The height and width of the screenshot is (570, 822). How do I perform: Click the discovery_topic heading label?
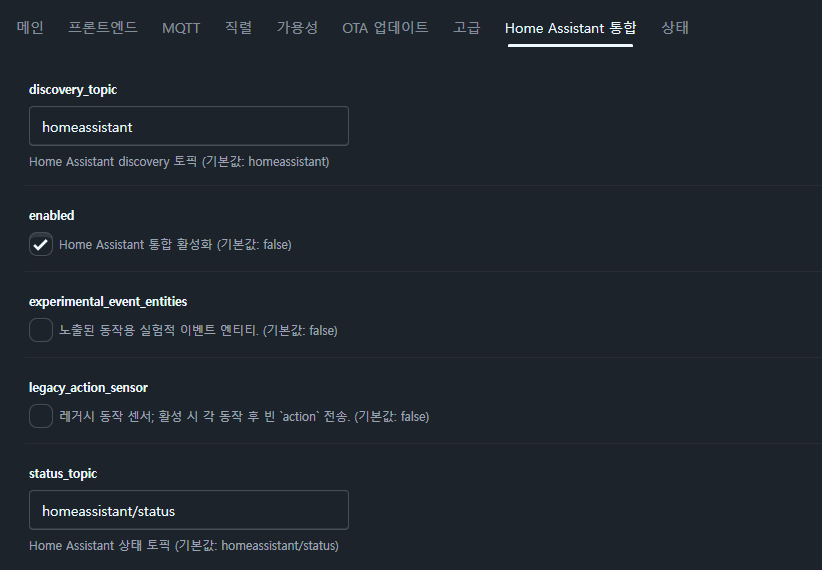[73, 89]
